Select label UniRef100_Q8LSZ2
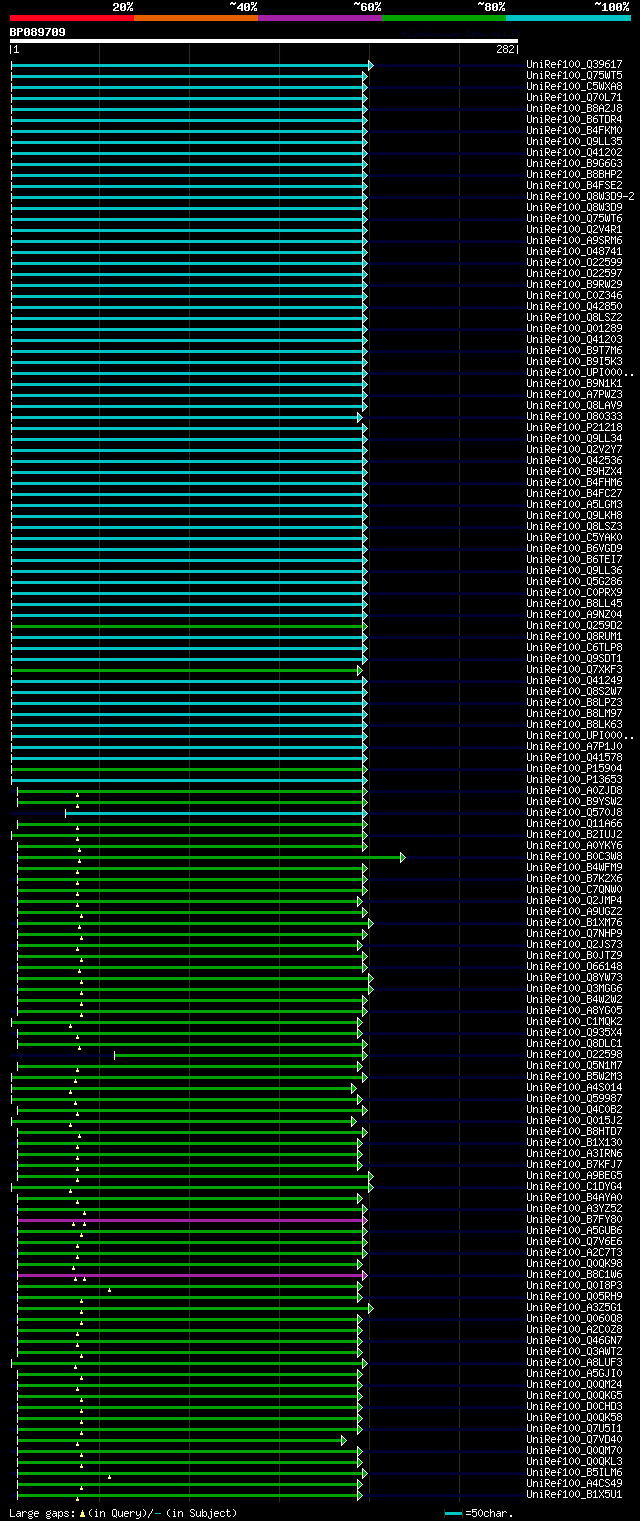The image size is (640, 1521). (574, 318)
